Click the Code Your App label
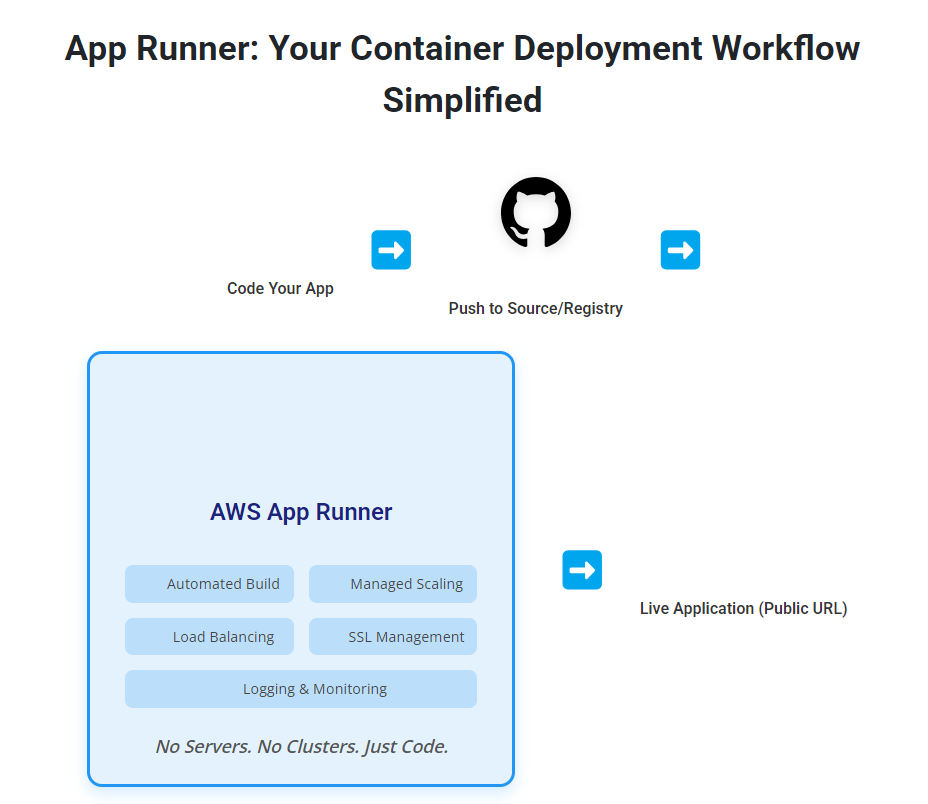This screenshot has width=928, height=804. [x=281, y=288]
